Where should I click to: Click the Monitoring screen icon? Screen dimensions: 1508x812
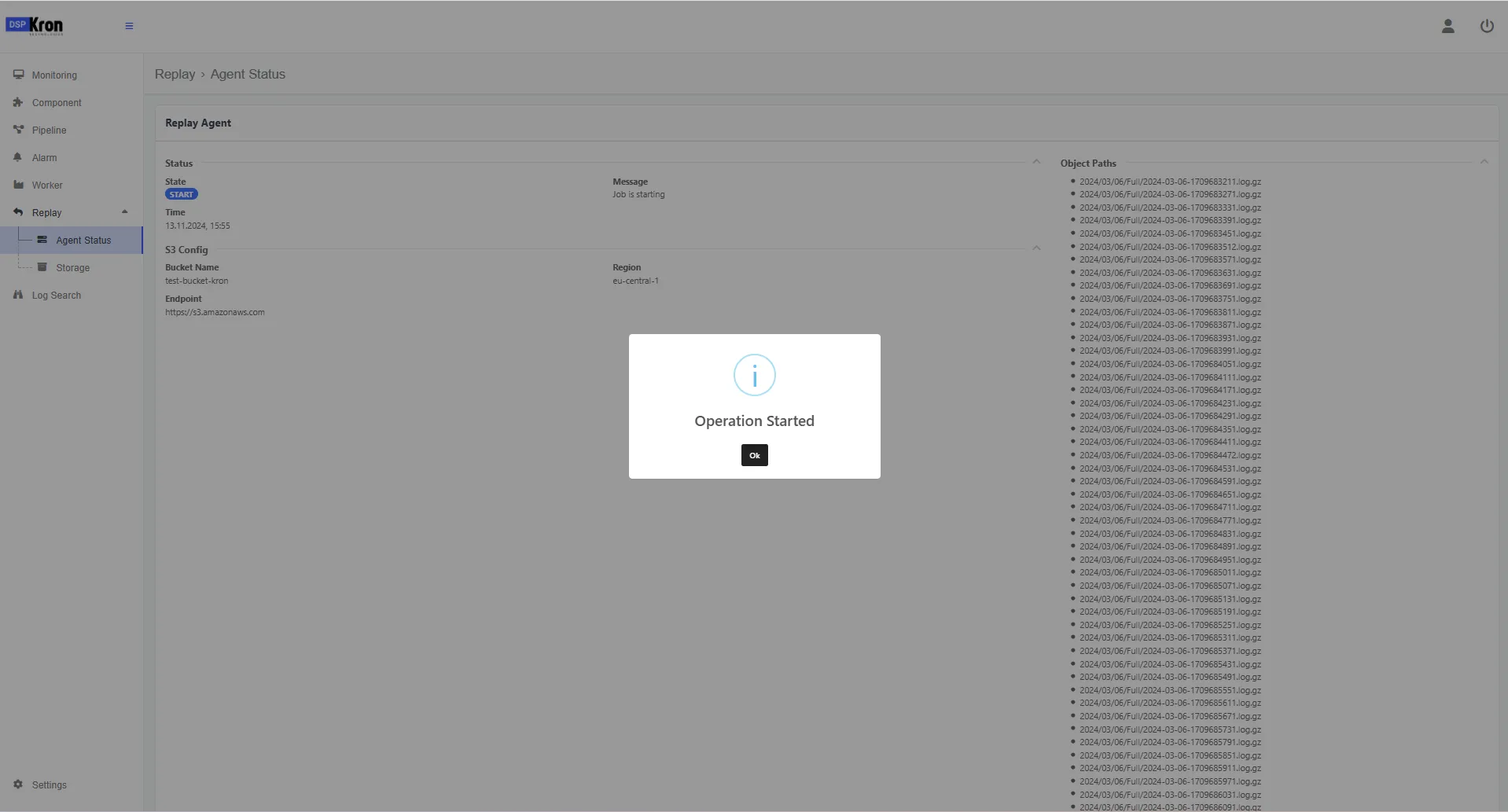tap(18, 75)
